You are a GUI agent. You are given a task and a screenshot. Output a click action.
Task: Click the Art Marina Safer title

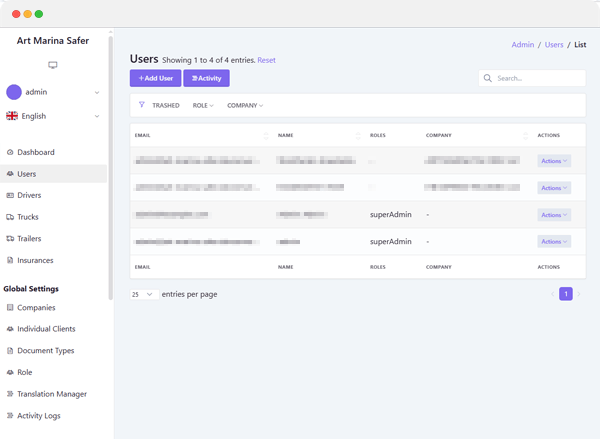(53, 41)
